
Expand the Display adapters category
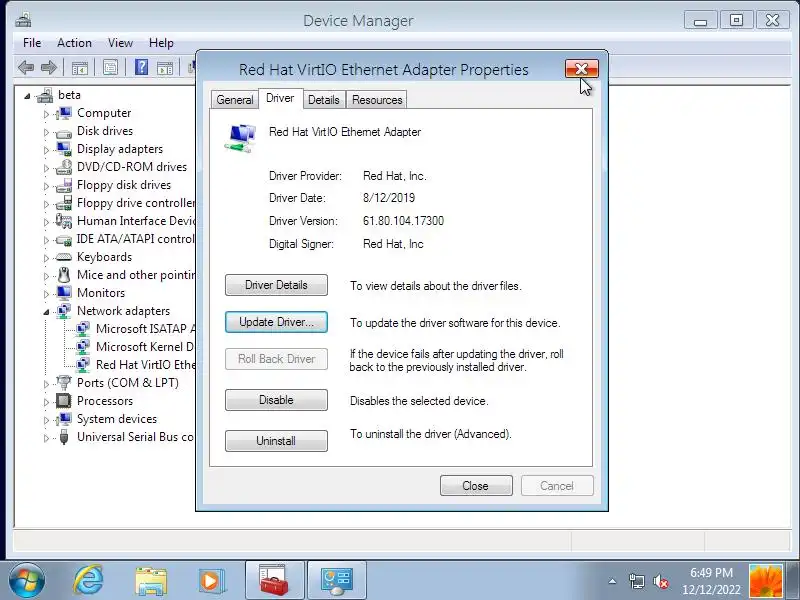tap(46, 150)
